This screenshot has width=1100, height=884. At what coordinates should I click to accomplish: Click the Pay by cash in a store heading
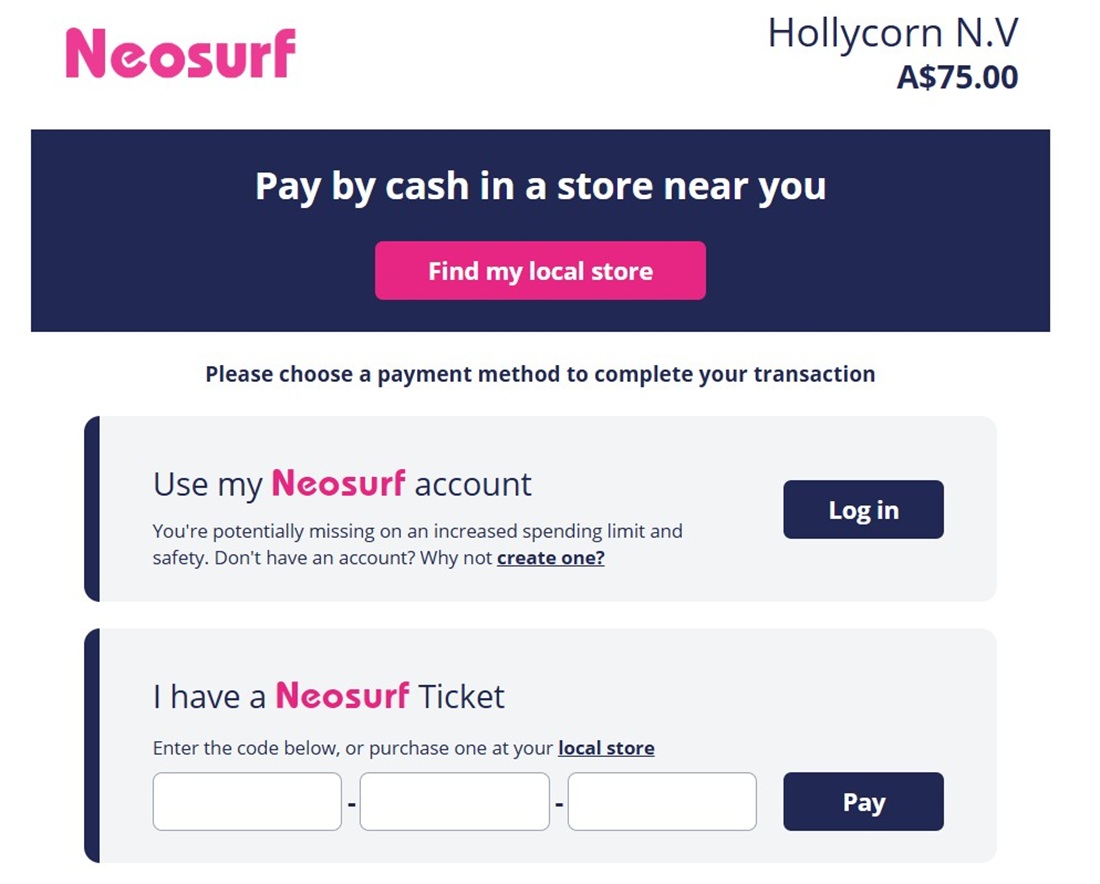(x=540, y=187)
